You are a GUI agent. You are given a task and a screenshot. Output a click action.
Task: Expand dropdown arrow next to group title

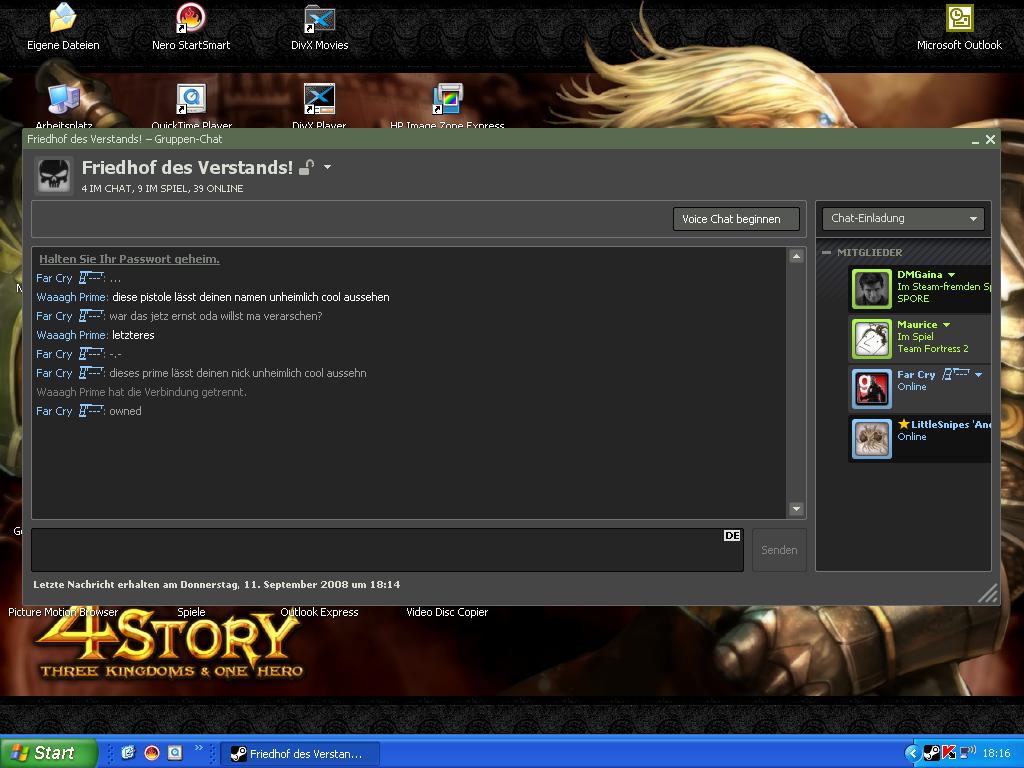point(327,167)
